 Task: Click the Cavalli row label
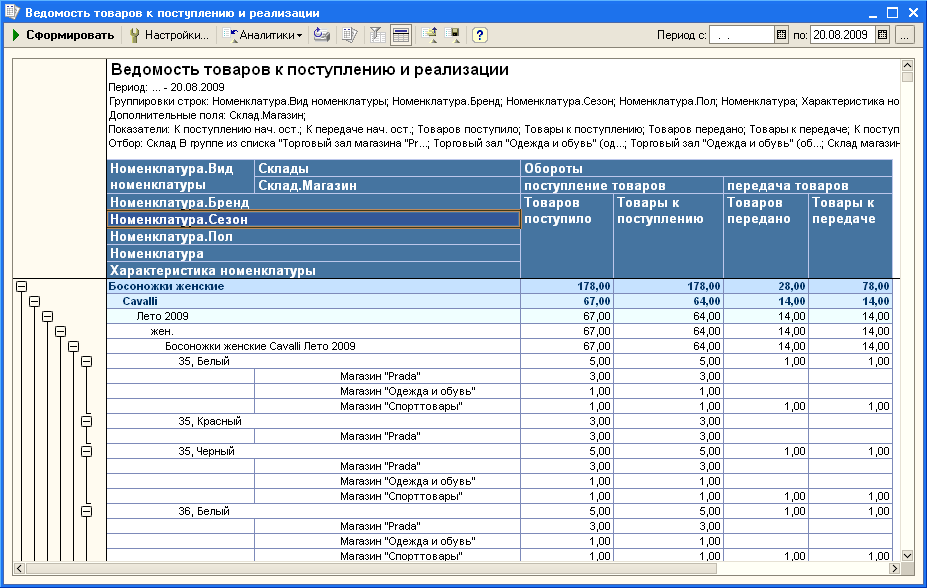pos(140,301)
